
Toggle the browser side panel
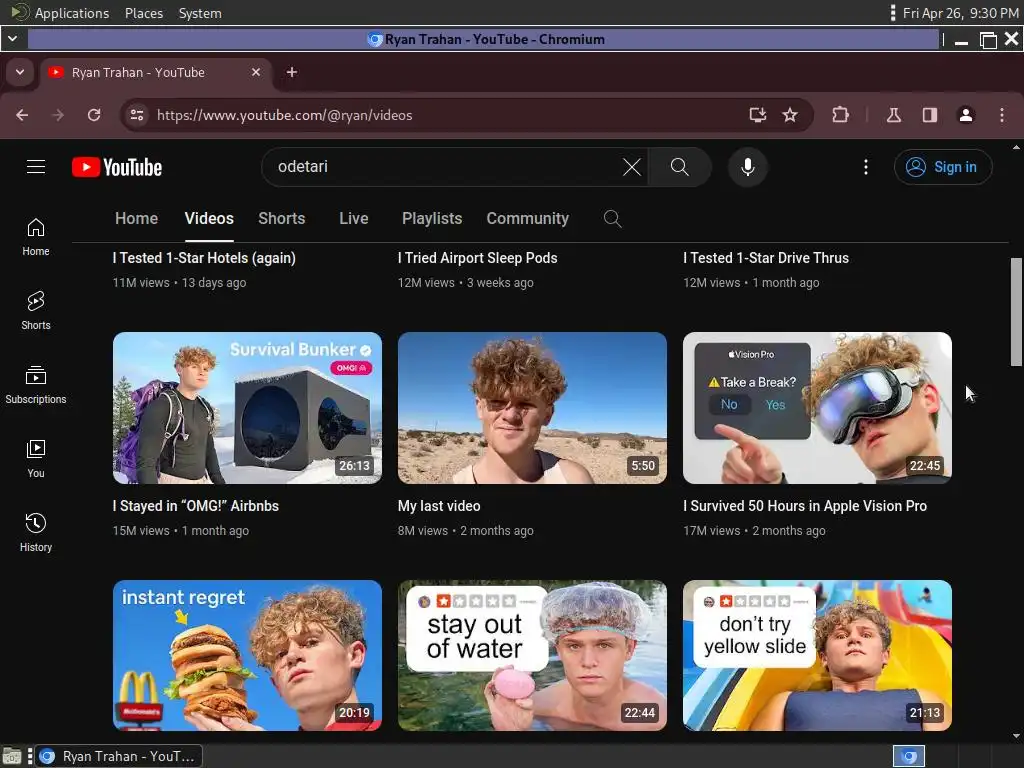pyautogui.click(x=930, y=115)
